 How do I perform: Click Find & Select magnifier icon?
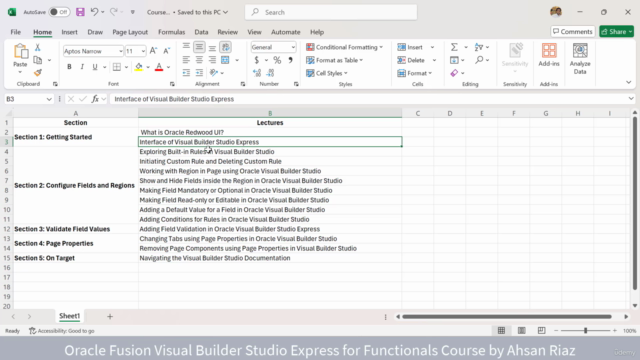(479, 60)
